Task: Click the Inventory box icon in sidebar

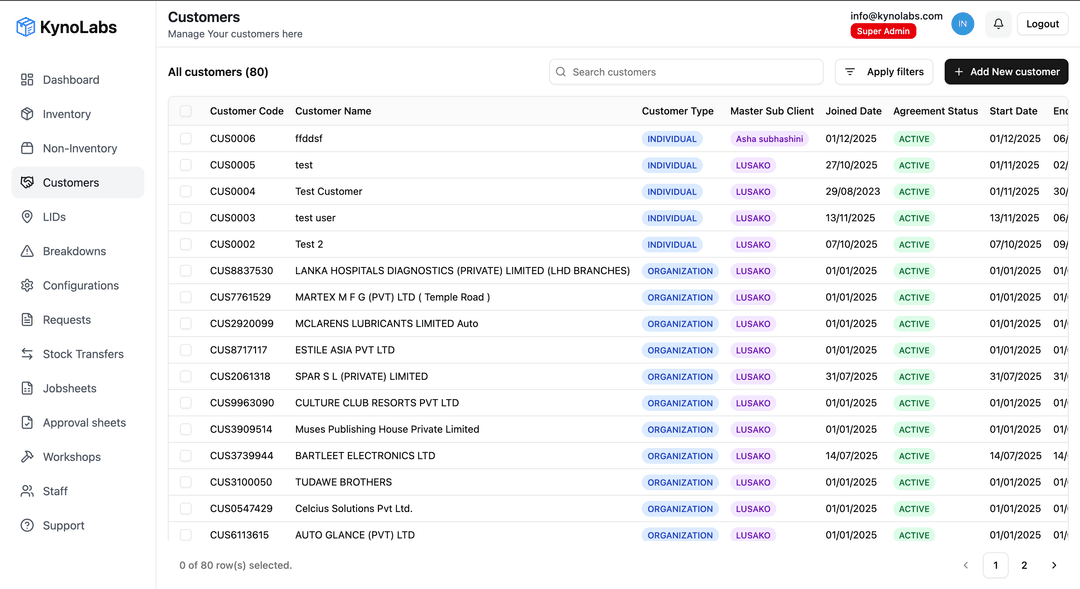Action: pyautogui.click(x=27, y=114)
